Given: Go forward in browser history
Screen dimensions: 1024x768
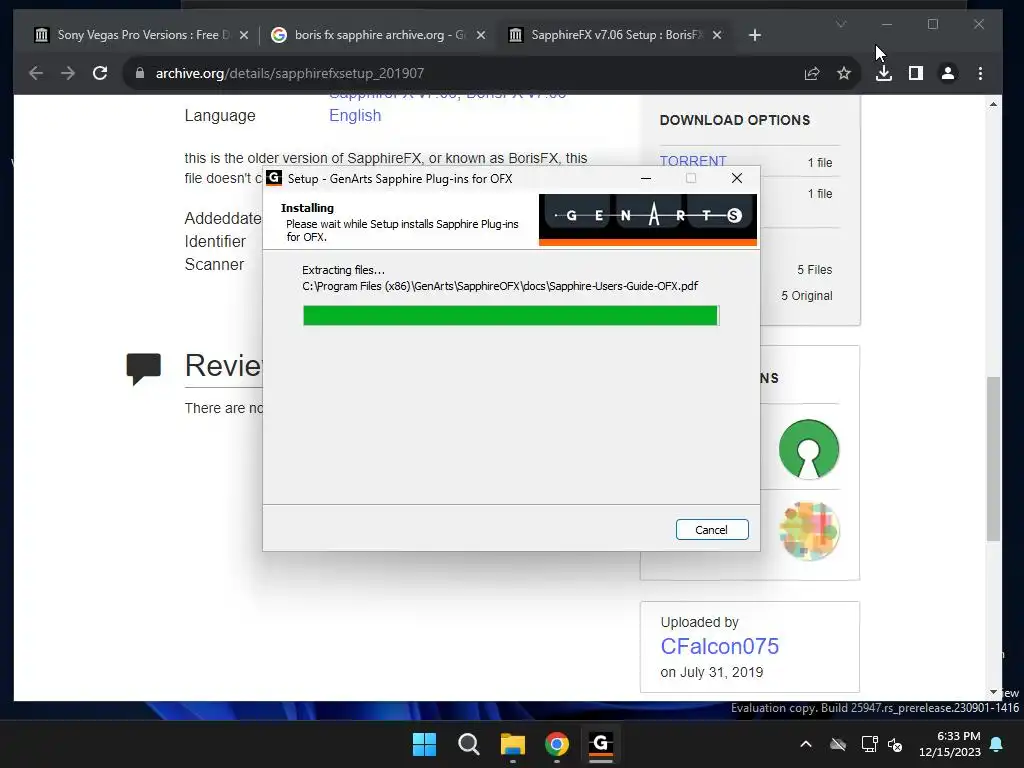Looking at the screenshot, I should click(x=68, y=73).
